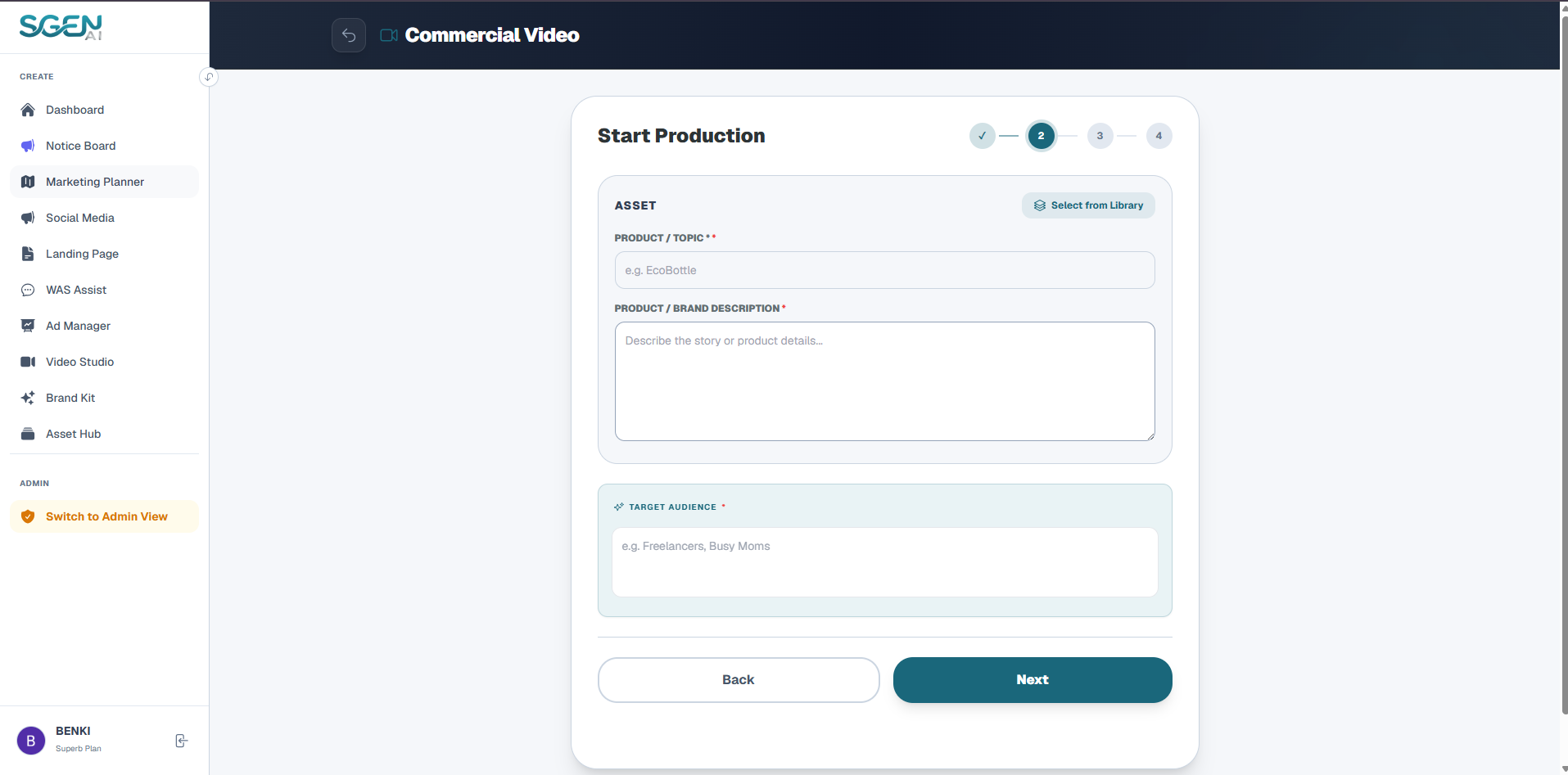The height and width of the screenshot is (775, 1568).
Task: Focus the Product / Topic input field
Action: [x=885, y=270]
